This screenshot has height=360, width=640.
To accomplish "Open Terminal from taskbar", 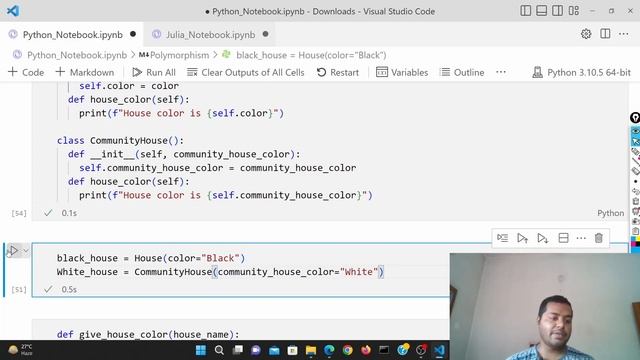I will [384, 350].
